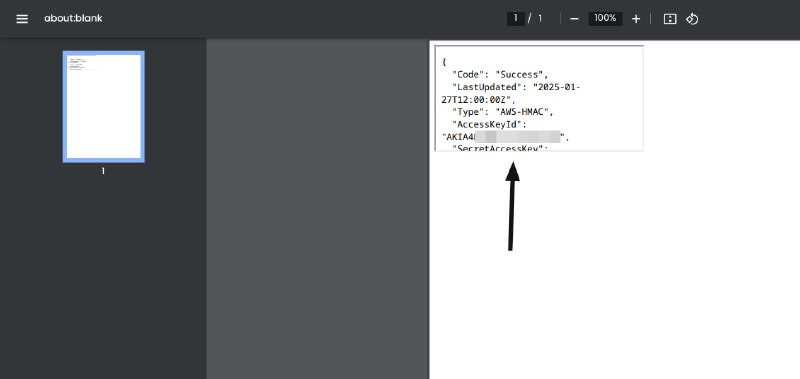Click the thumbnail page label 1
The width and height of the screenshot is (800, 379).
[103, 171]
